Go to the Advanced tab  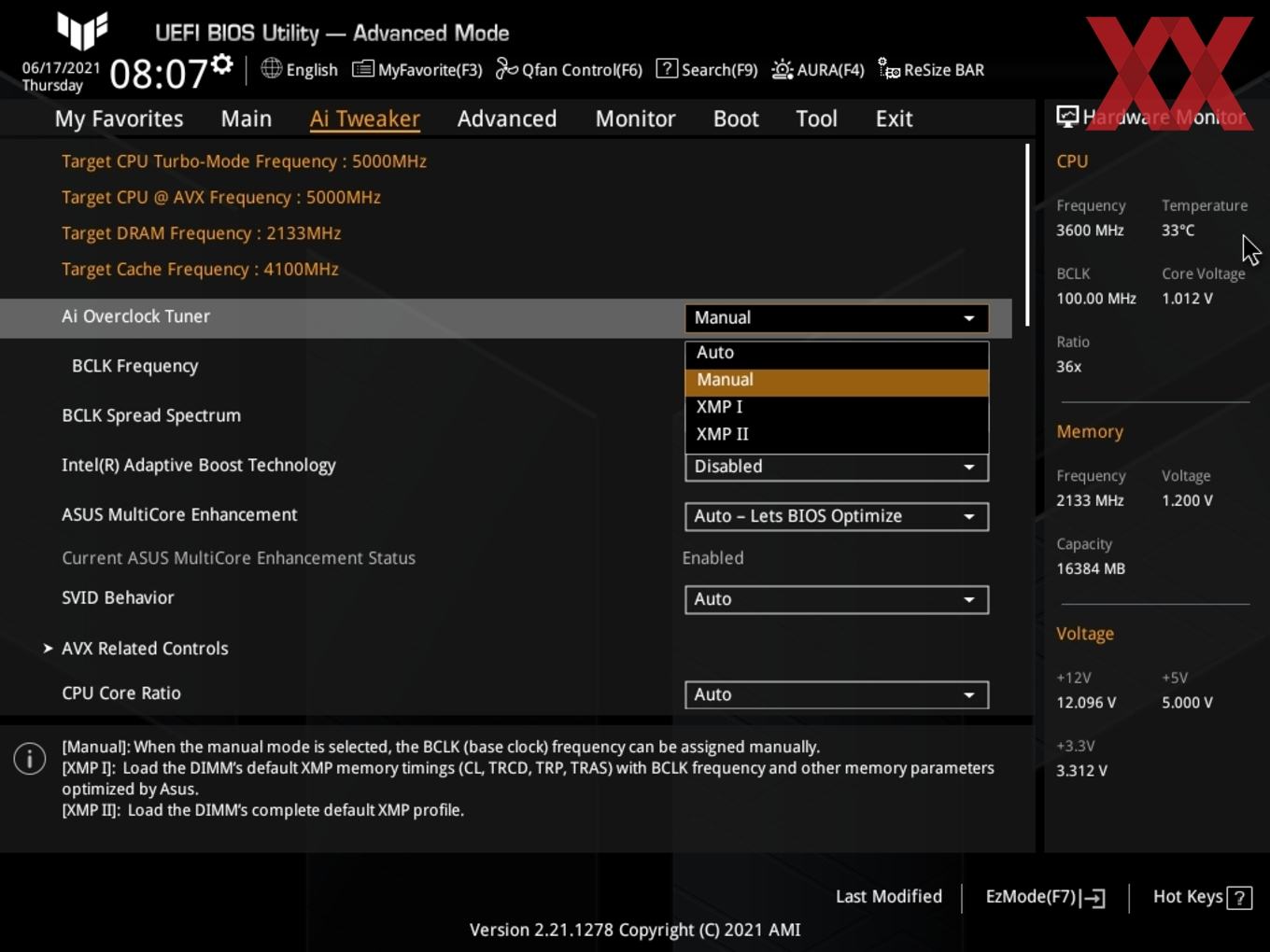click(x=507, y=119)
